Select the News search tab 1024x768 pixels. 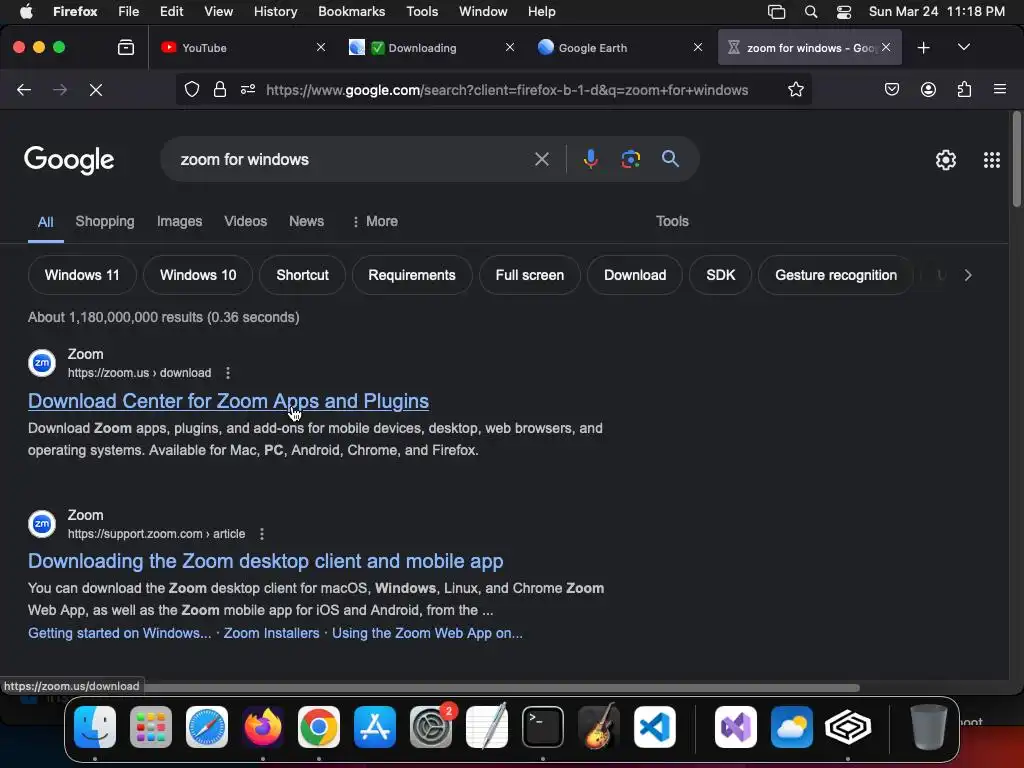306,221
